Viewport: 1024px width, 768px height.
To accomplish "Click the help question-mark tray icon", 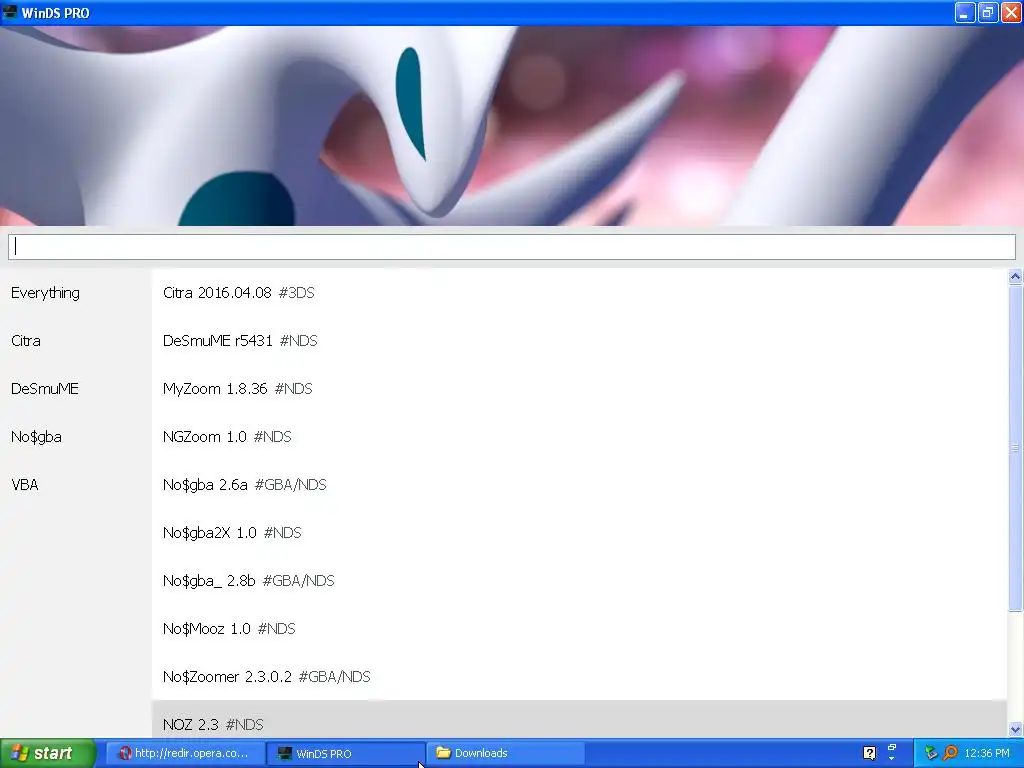I will click(869, 753).
